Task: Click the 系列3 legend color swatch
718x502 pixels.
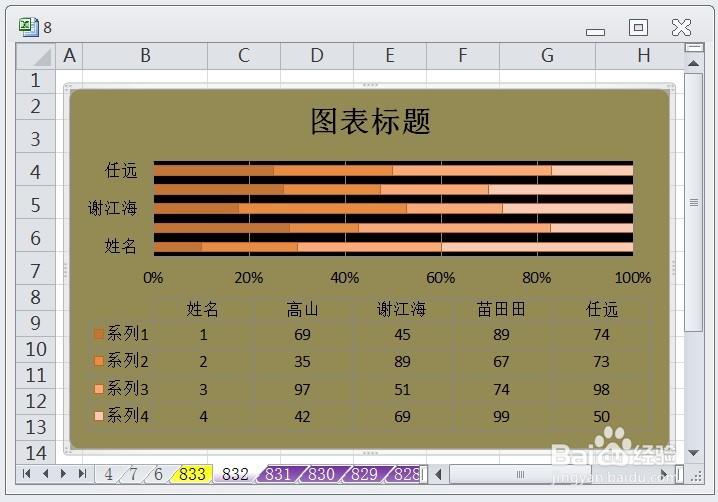Action: click(x=98, y=389)
